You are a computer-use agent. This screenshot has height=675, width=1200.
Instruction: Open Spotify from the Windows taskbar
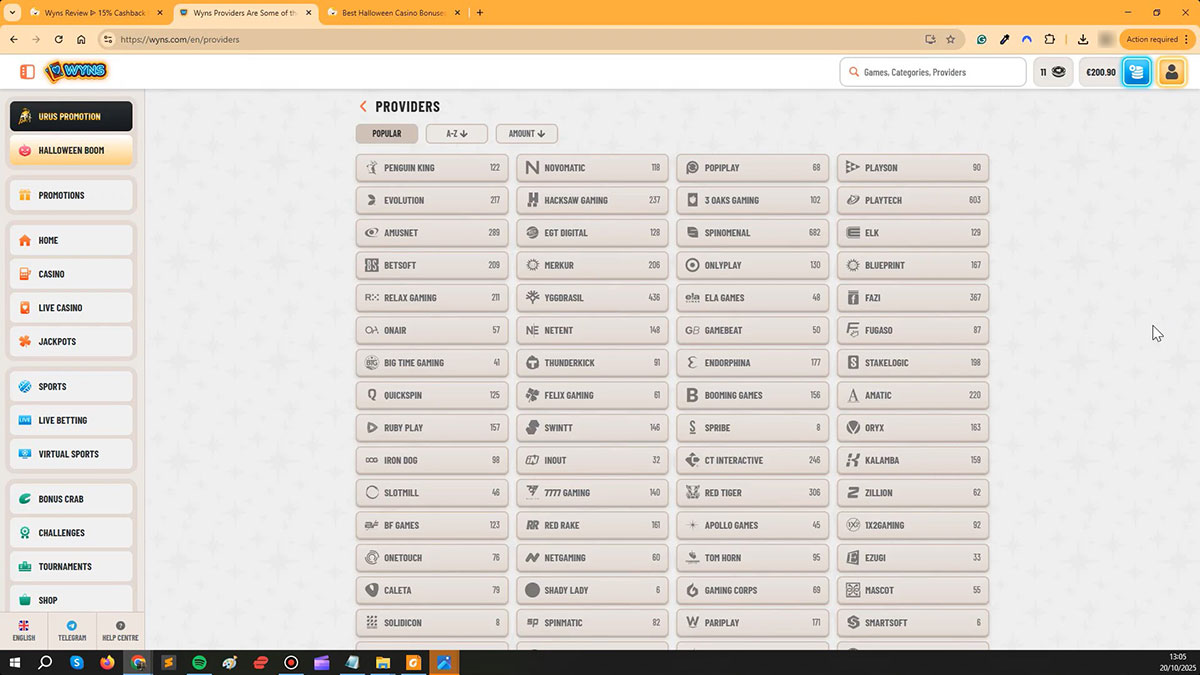pyautogui.click(x=199, y=662)
